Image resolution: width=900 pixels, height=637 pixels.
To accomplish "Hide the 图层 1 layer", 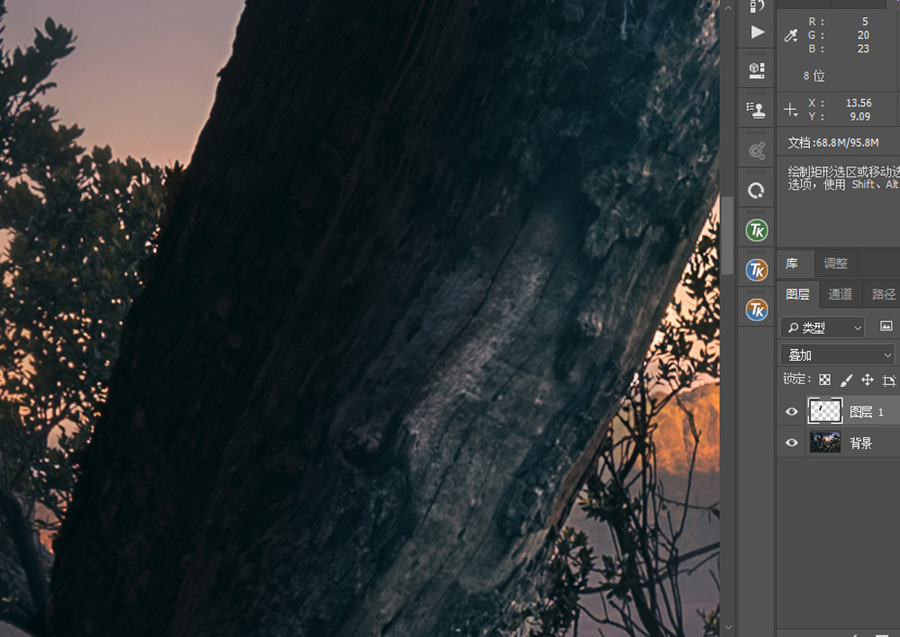I will pyautogui.click(x=792, y=411).
